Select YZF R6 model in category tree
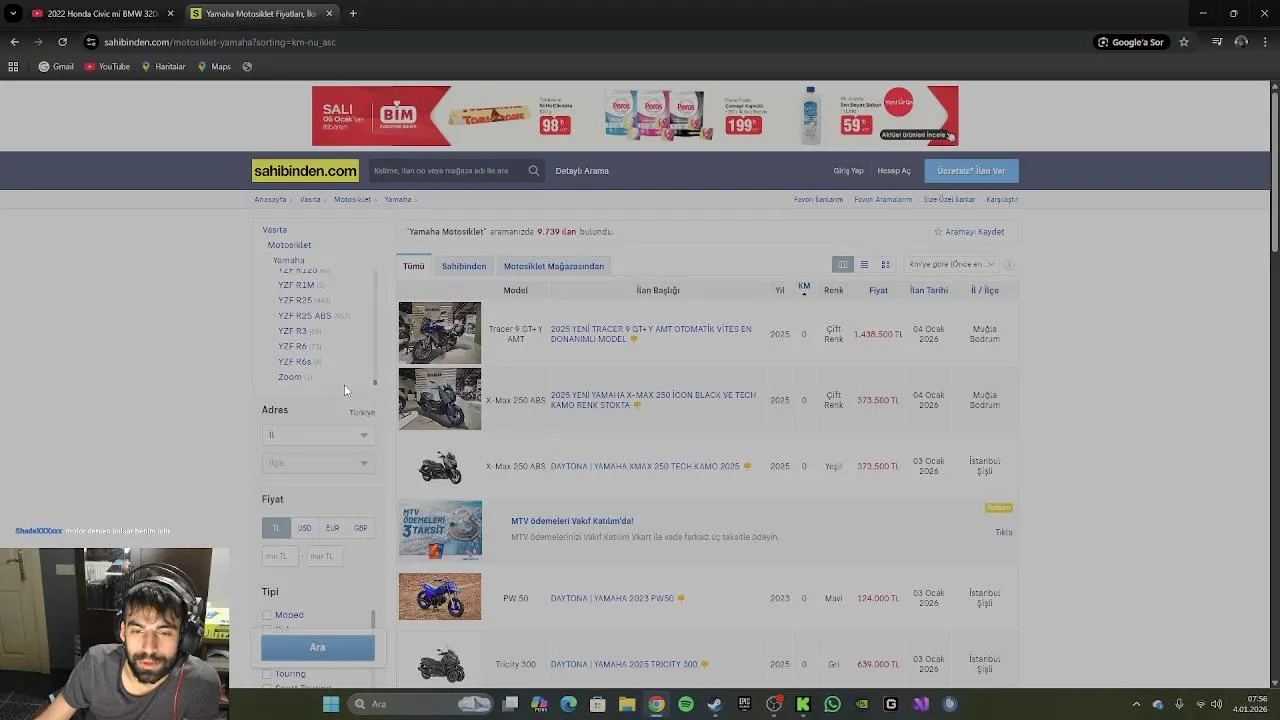 (293, 346)
